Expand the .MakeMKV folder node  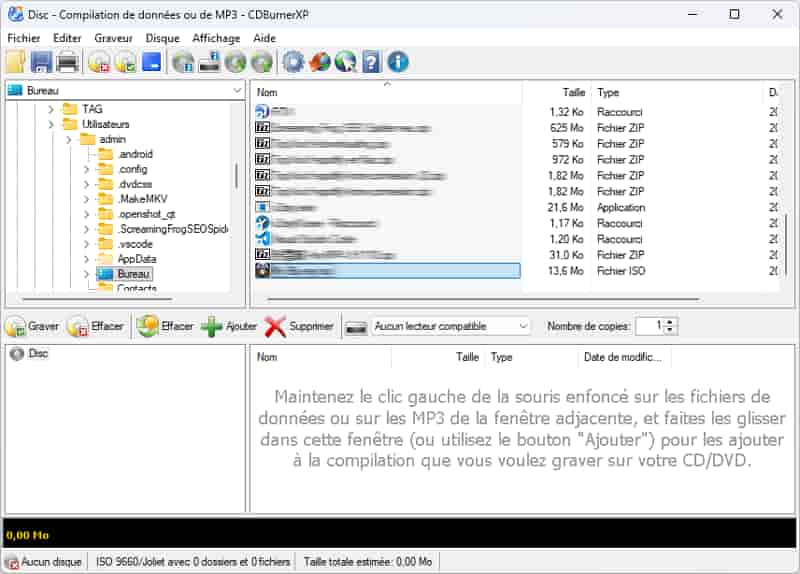86,199
